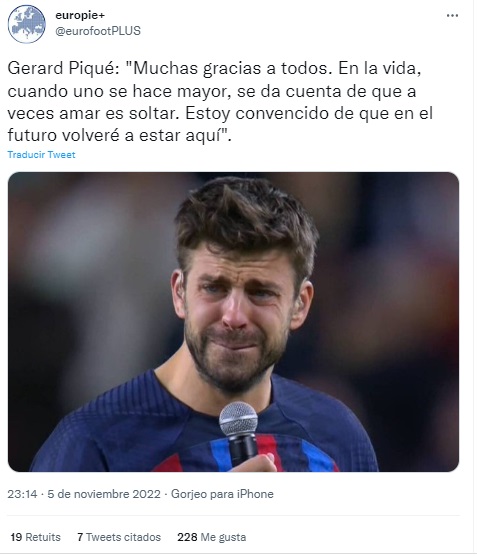477x556 pixels.
Task: Click the 5 de noviembre 2022 date
Action: [x=104, y=494]
